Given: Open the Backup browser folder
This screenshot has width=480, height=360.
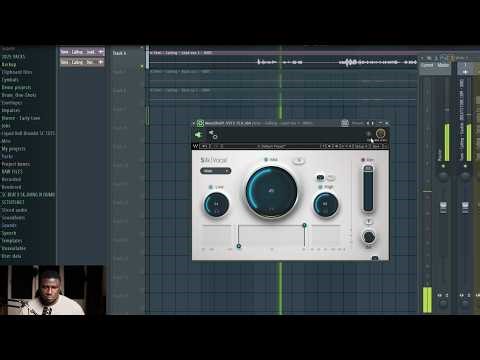Looking at the screenshot, I should pos(9,64).
